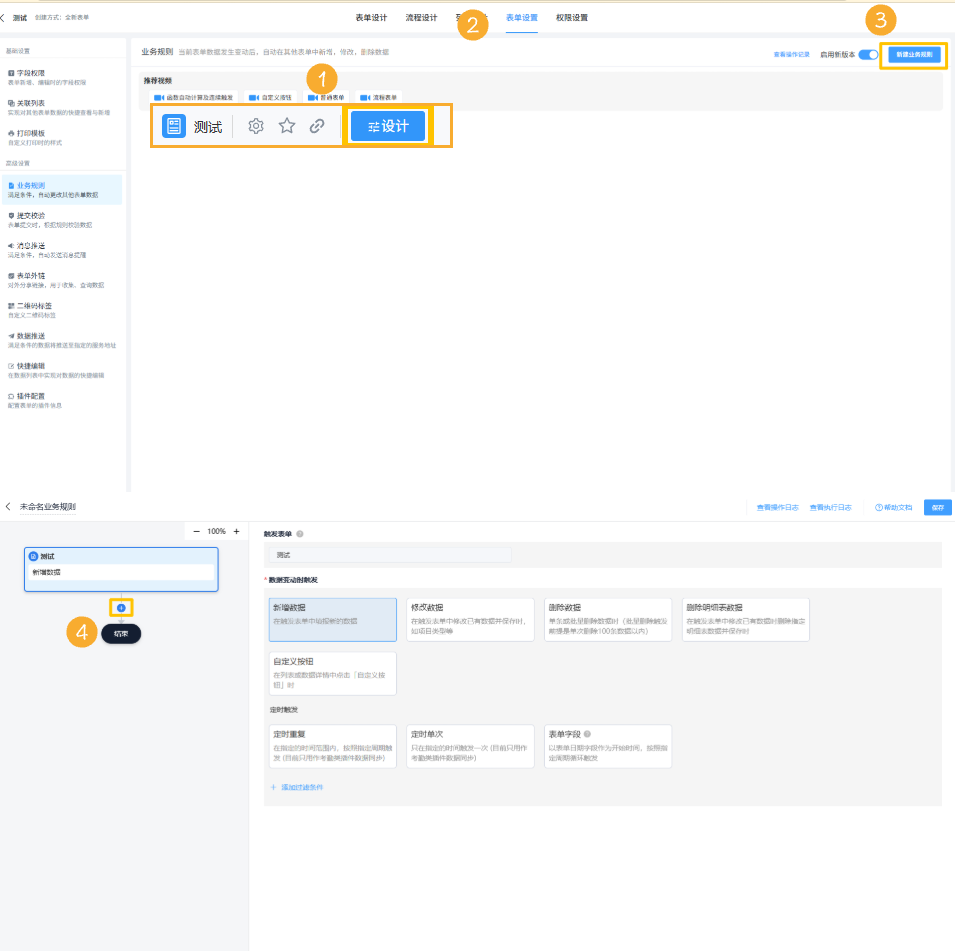955x951 pixels.
Task: Click the zoom in plus icon
Action: tap(236, 531)
